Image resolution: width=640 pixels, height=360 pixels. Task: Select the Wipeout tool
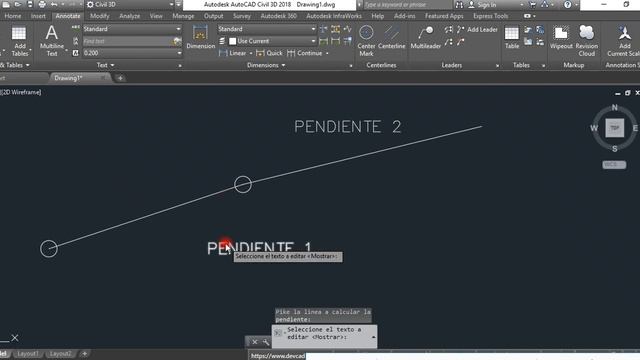point(561,38)
